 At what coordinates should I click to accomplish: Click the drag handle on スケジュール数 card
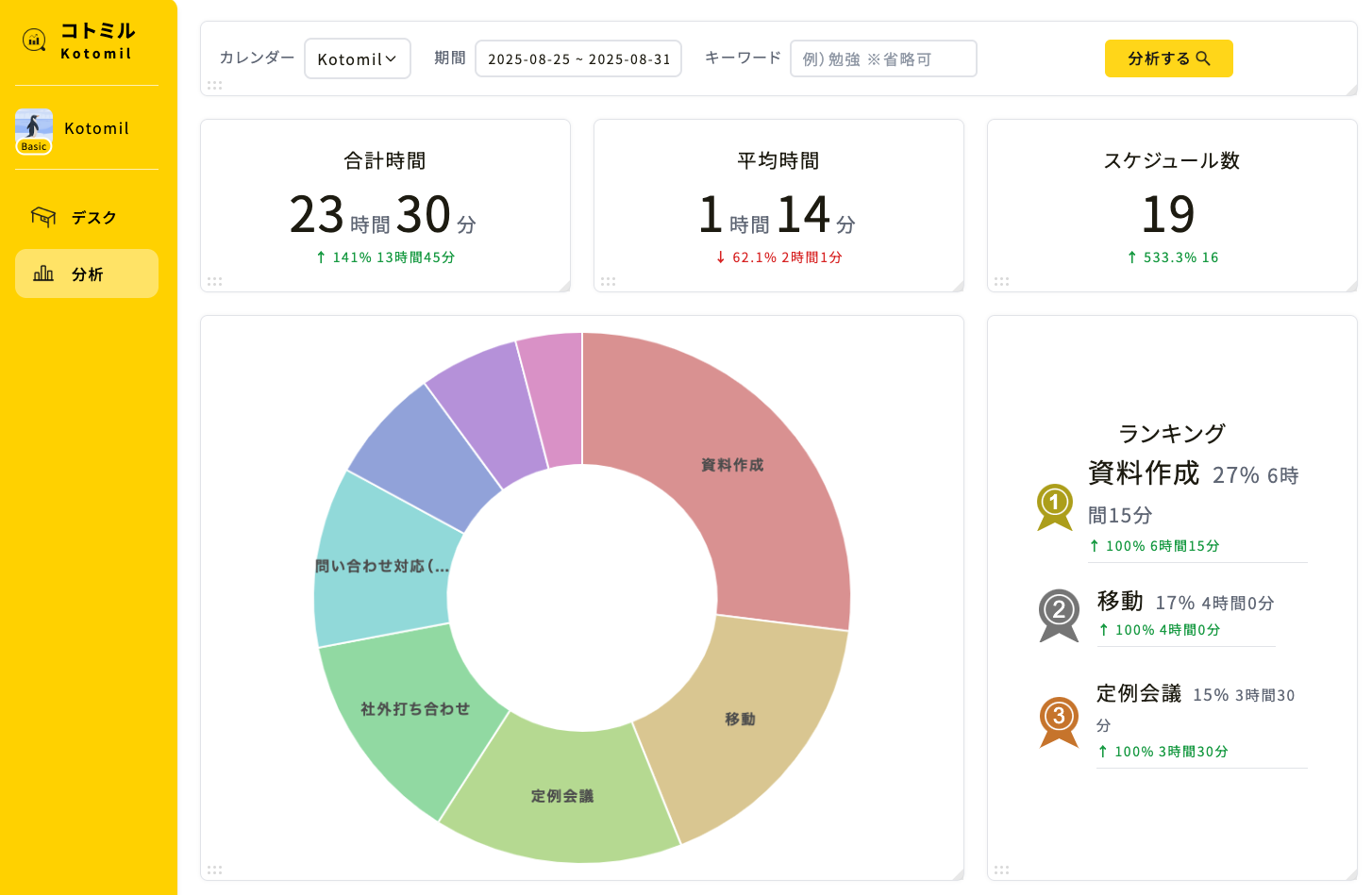1002,281
